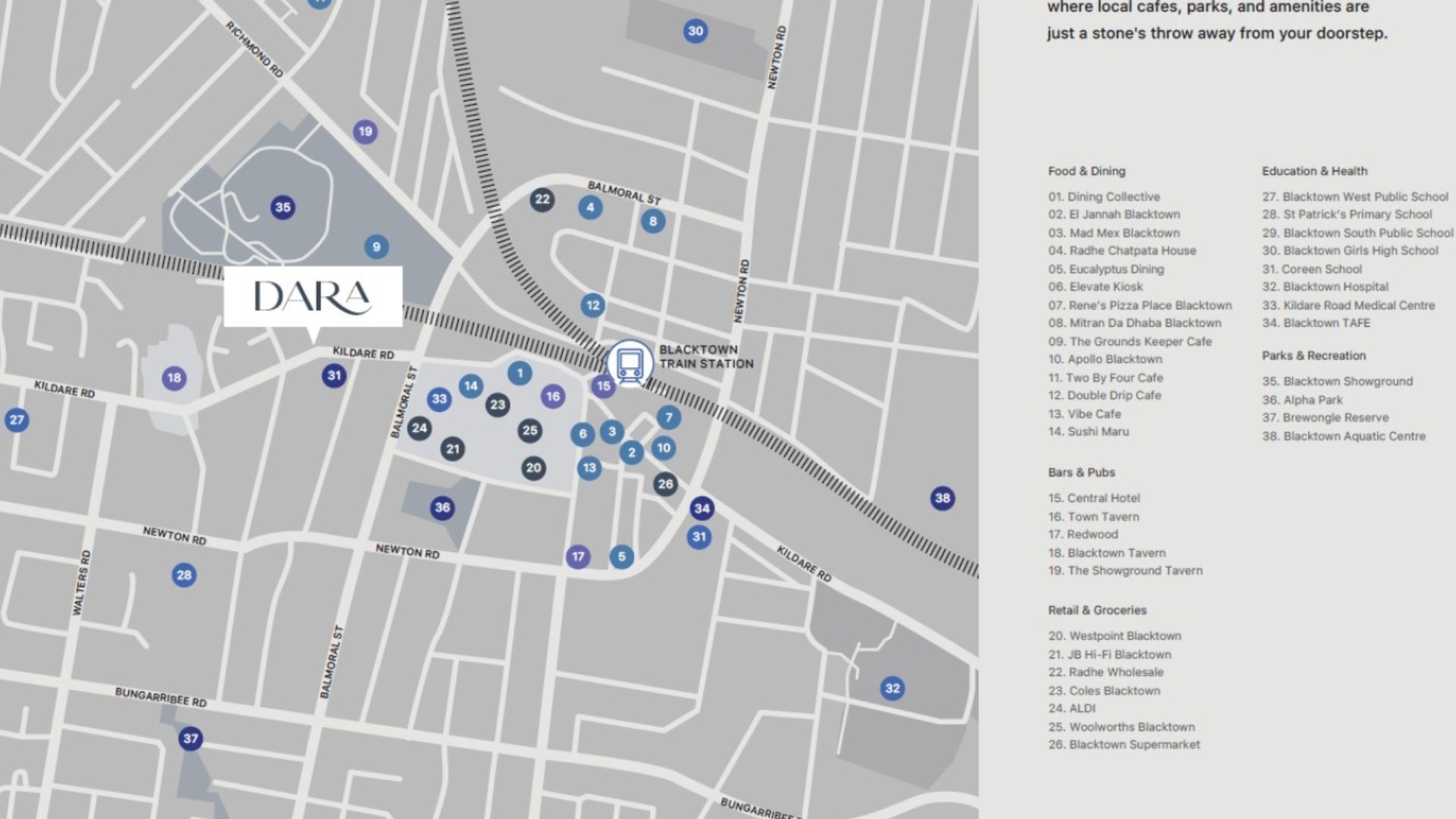Click the "Blacktown Train Station" map label
The width and height of the screenshot is (1456, 819).
[x=706, y=356]
